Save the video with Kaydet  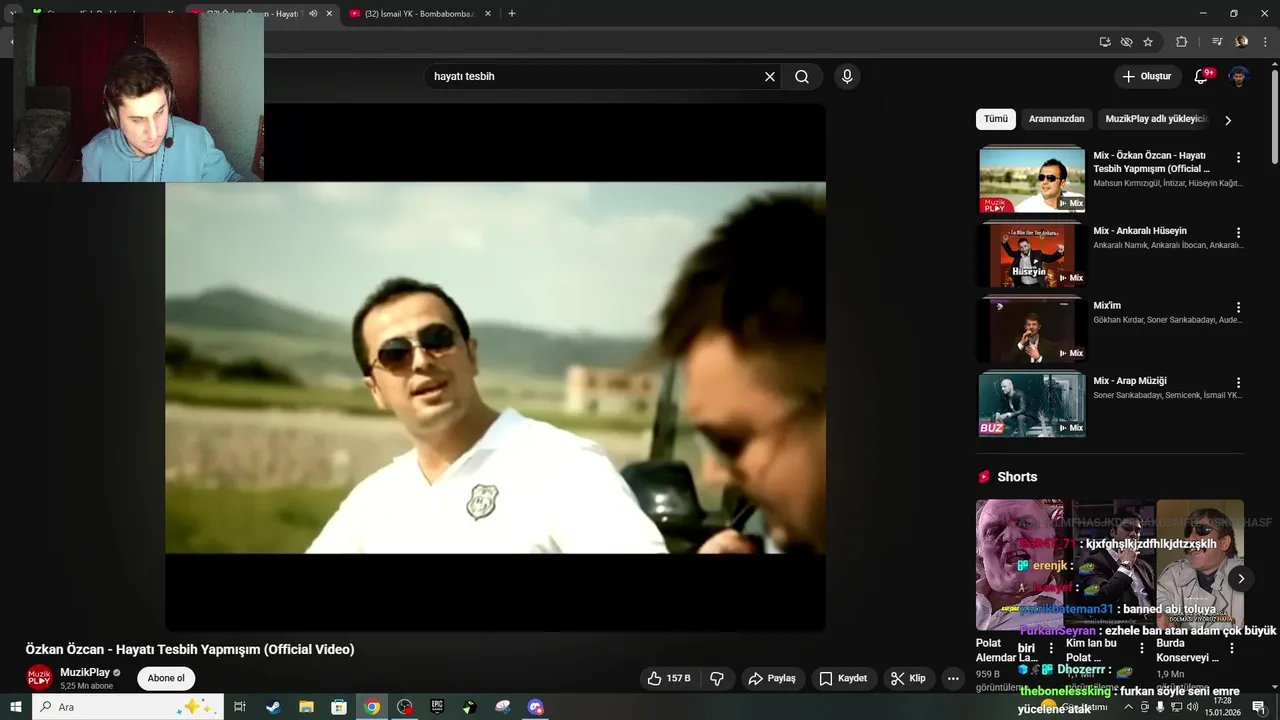pos(843,678)
